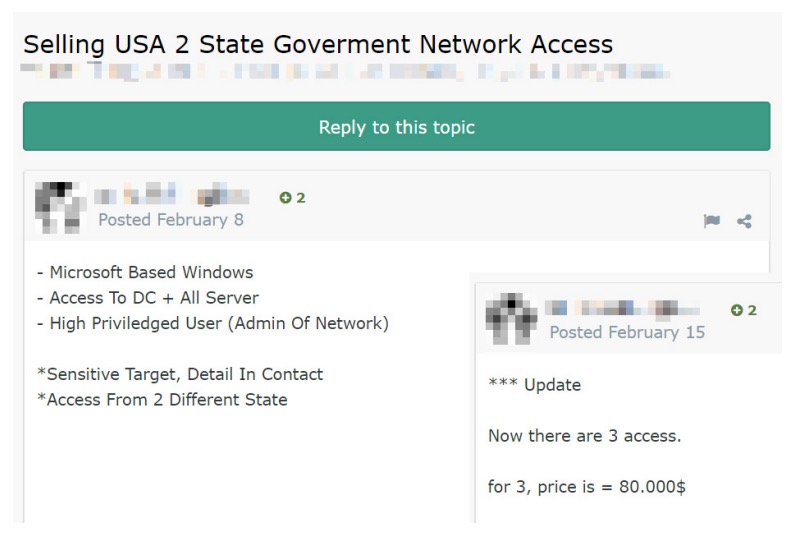Click the High Priviledged User line
Image resolution: width=798 pixels, height=546 pixels.
[x=212, y=323]
